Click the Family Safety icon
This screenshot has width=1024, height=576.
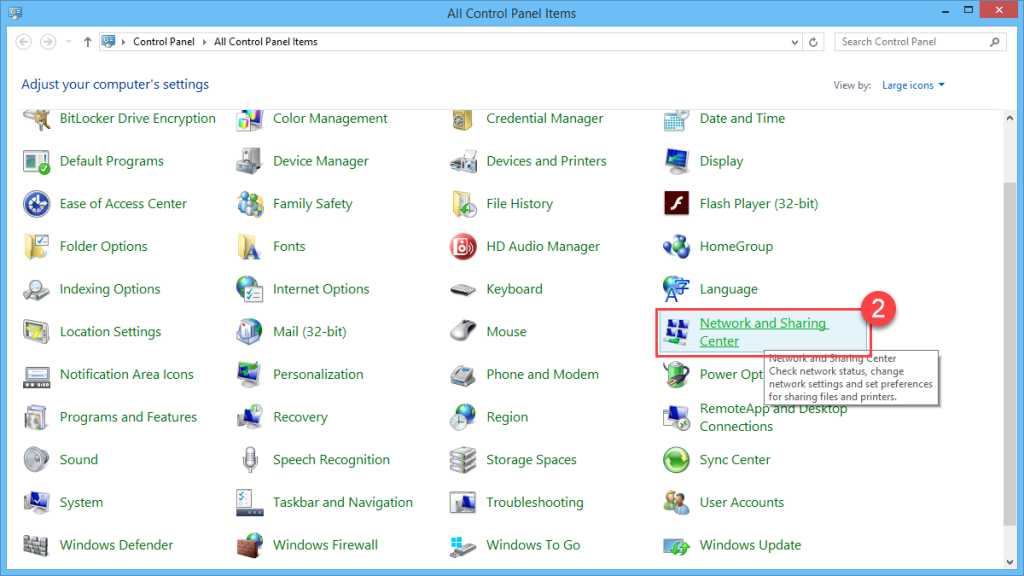point(249,204)
